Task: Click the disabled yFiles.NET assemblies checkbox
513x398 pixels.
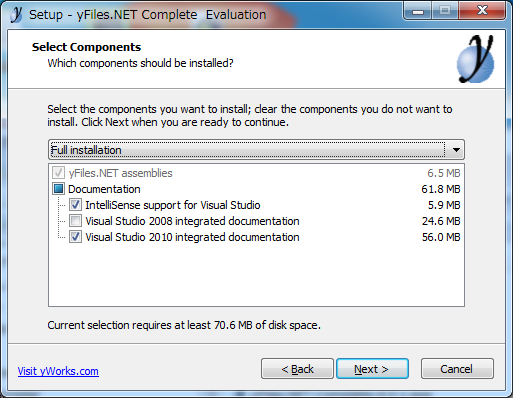Action: [58, 173]
